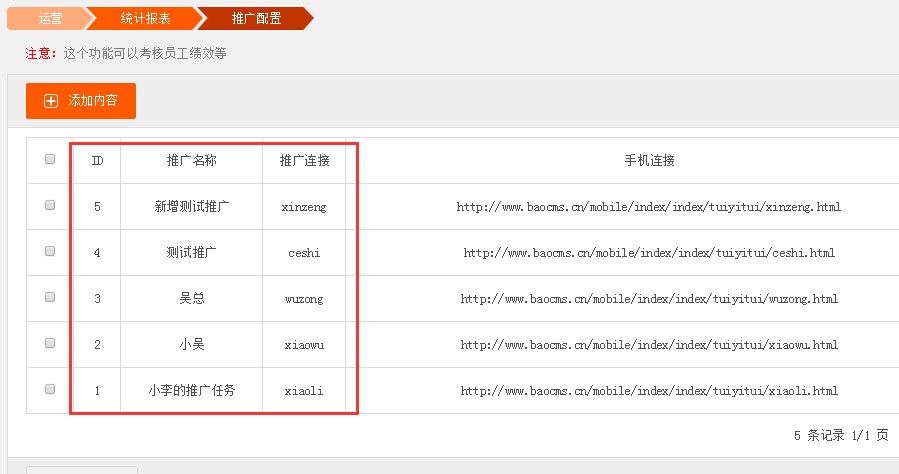
Task: Click the ID cell with value 1
Action: 97,391
